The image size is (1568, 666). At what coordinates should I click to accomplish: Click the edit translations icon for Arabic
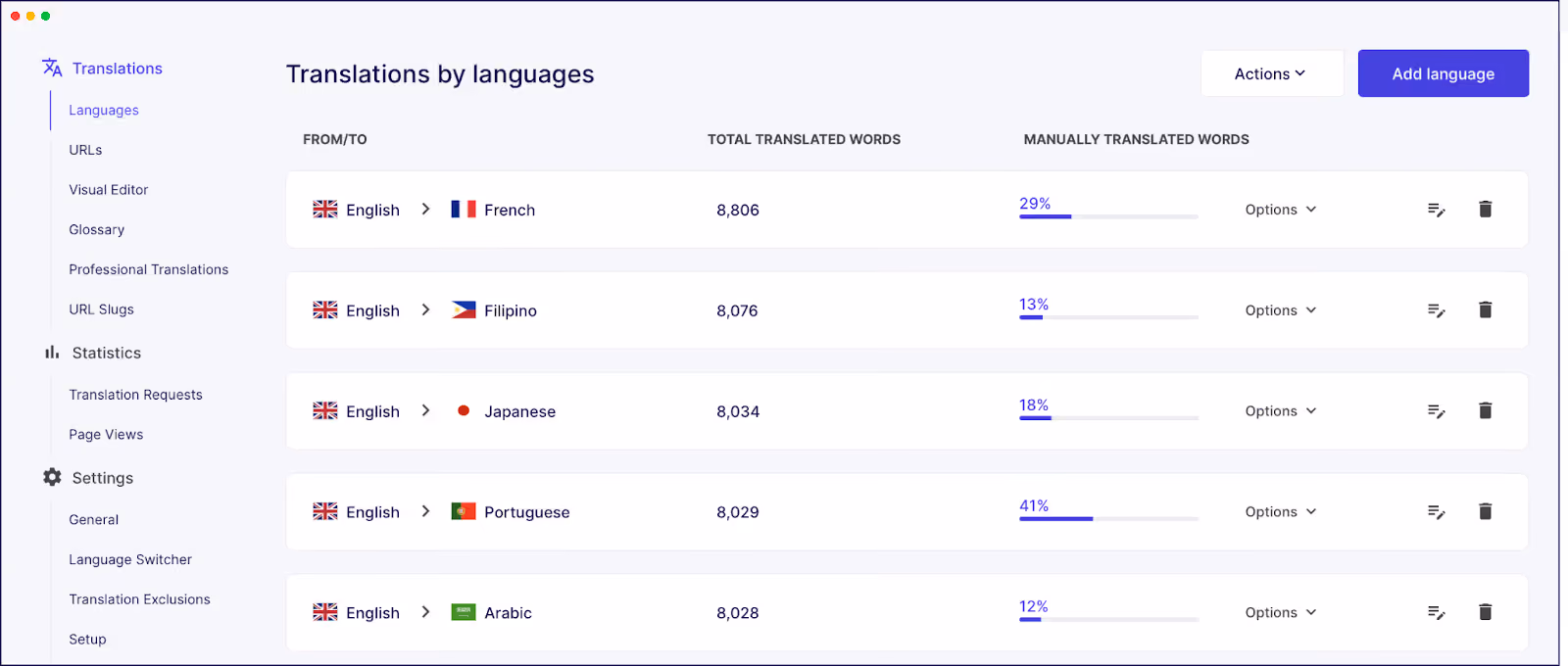click(x=1437, y=613)
